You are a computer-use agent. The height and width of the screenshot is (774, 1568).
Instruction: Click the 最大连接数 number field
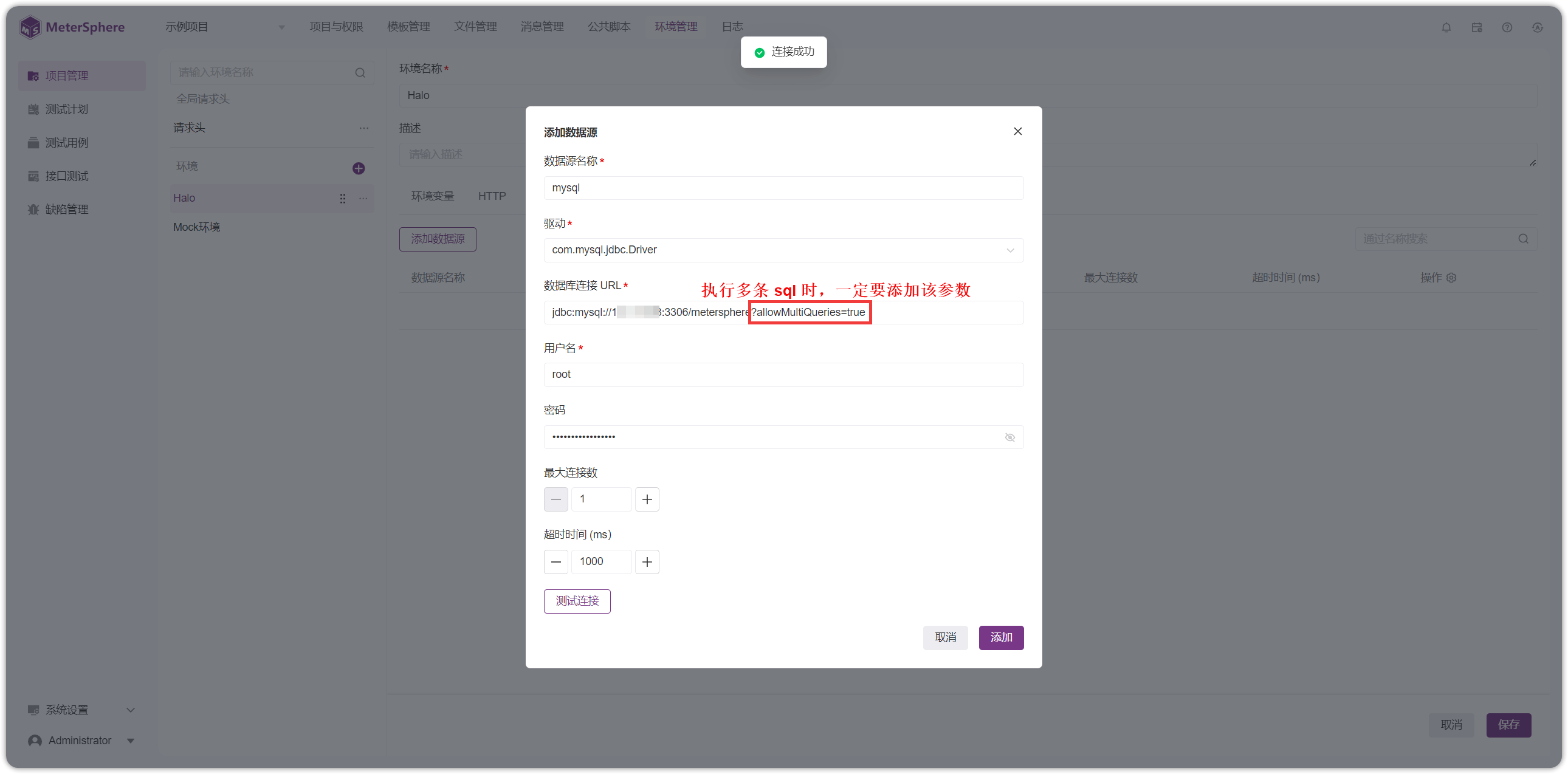point(602,499)
